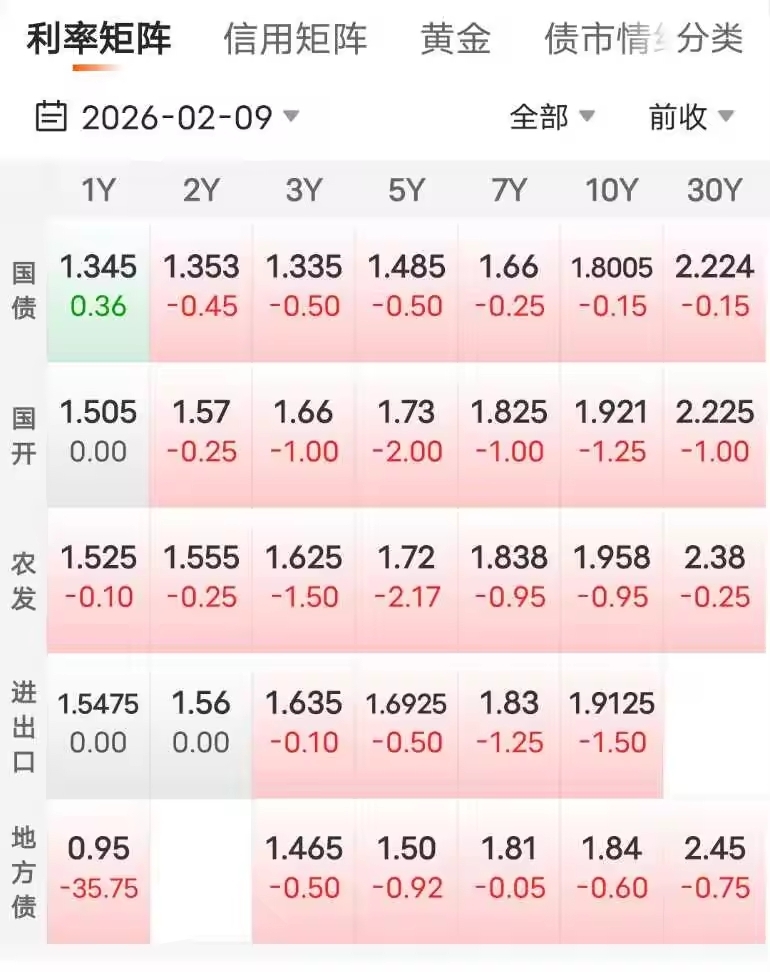Select the 国开 row label
The image size is (770, 972).
[23, 433]
